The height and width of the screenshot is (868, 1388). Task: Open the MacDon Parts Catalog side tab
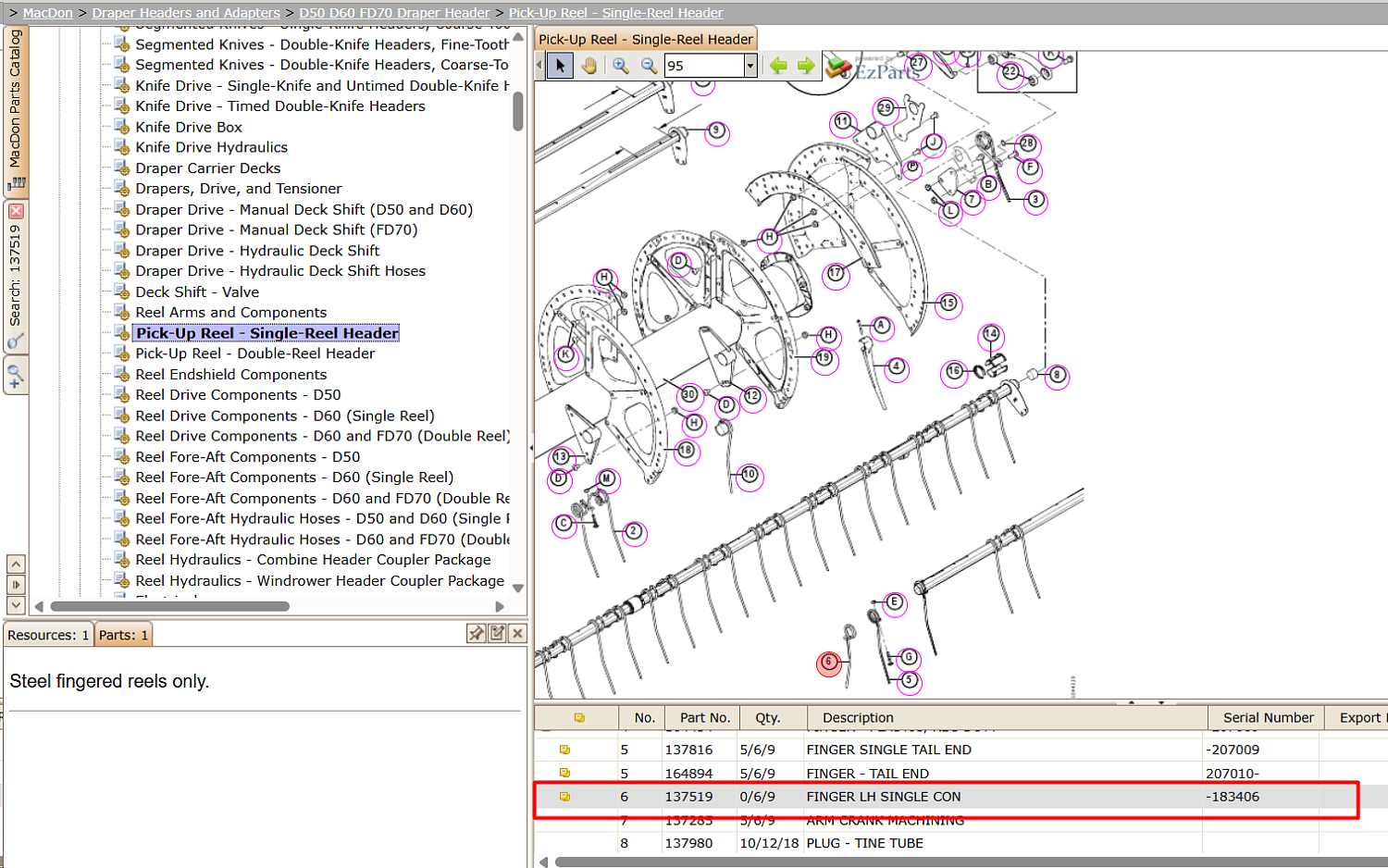tap(16, 111)
